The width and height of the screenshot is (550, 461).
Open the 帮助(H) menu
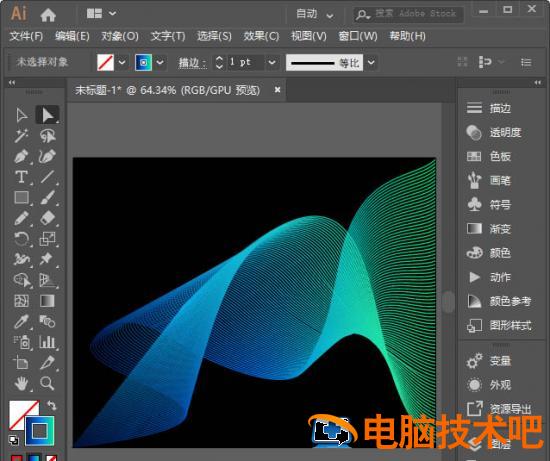(408, 36)
